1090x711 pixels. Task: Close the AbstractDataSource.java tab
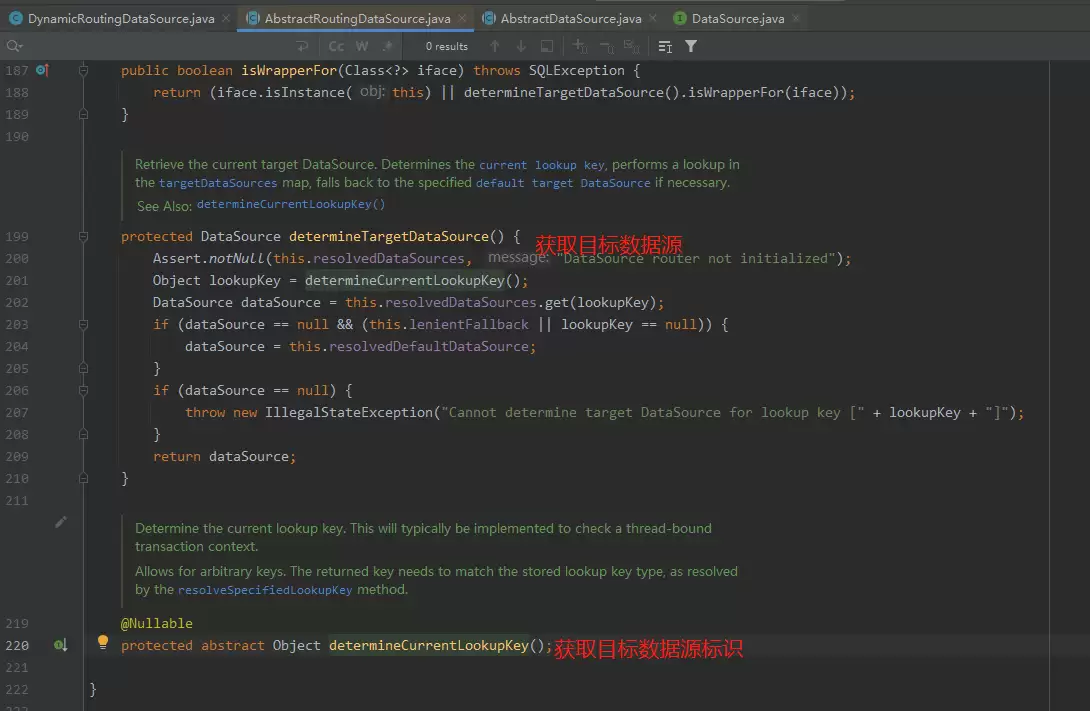point(653,19)
